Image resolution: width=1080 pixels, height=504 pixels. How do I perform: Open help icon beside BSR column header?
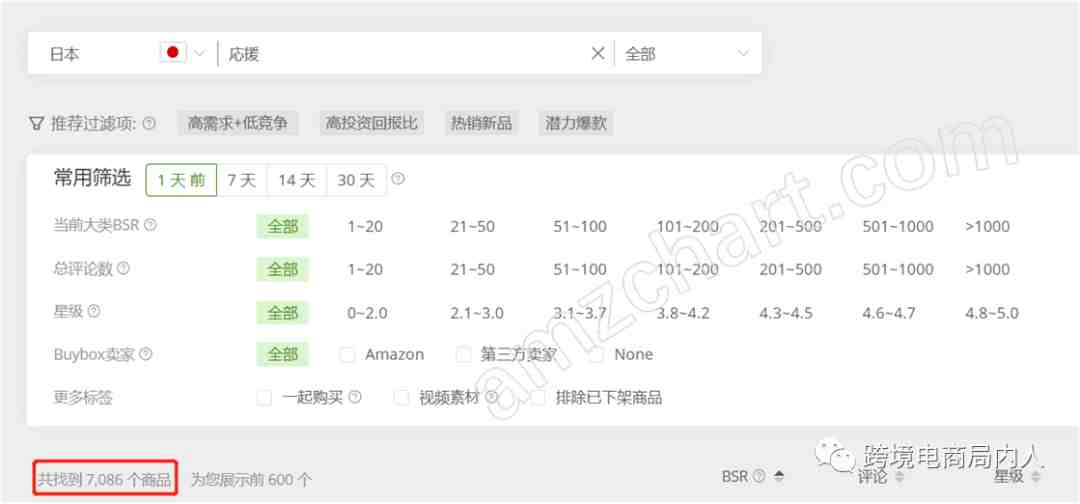point(759,476)
